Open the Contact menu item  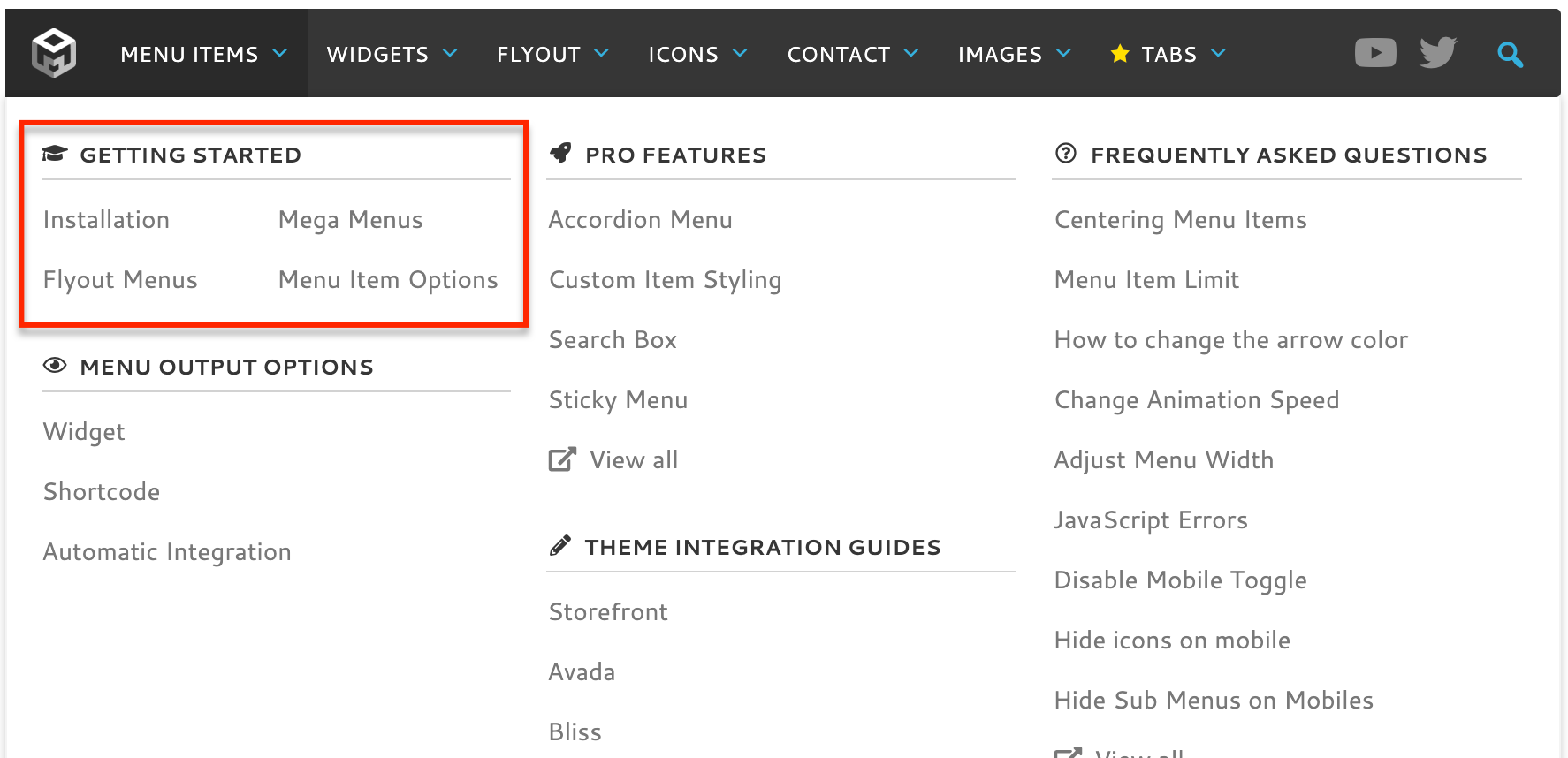[x=838, y=55]
